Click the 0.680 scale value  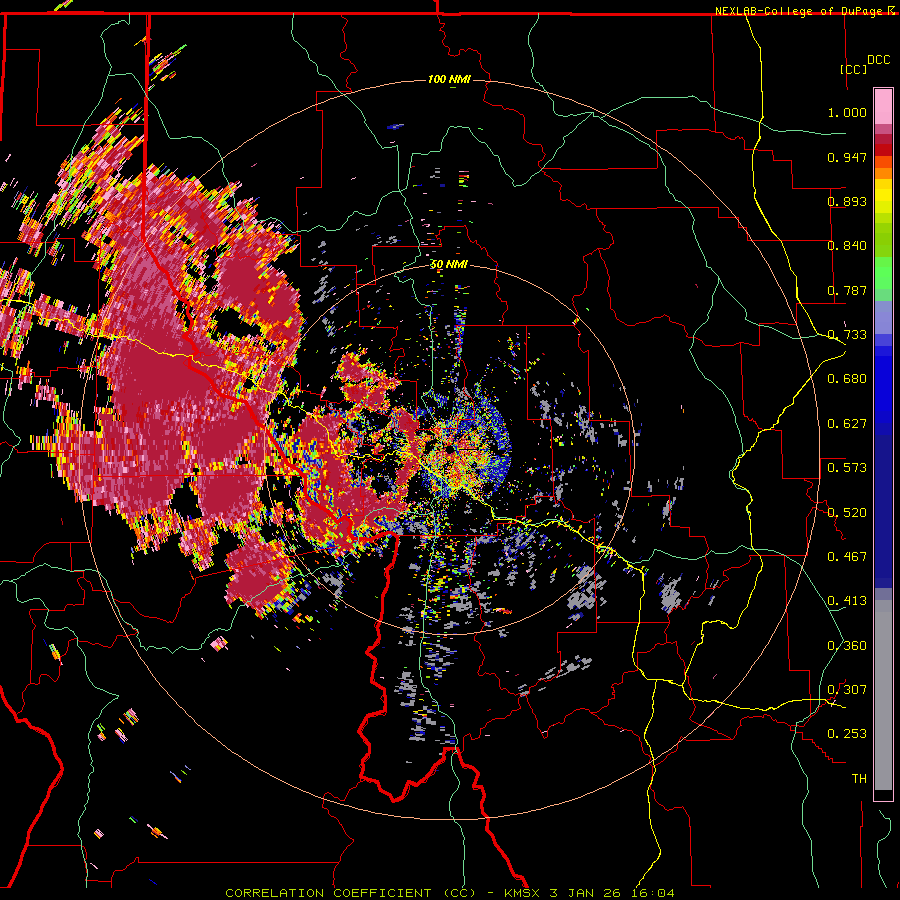847,379
